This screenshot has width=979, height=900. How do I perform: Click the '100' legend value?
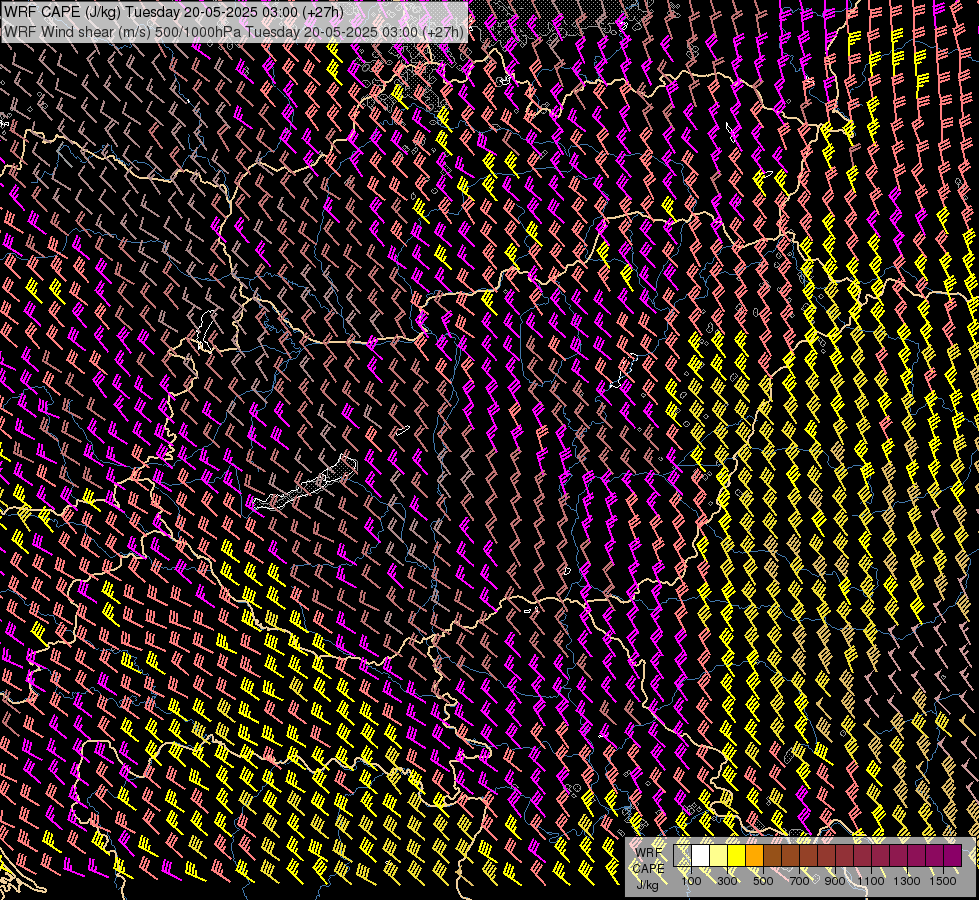(691, 881)
